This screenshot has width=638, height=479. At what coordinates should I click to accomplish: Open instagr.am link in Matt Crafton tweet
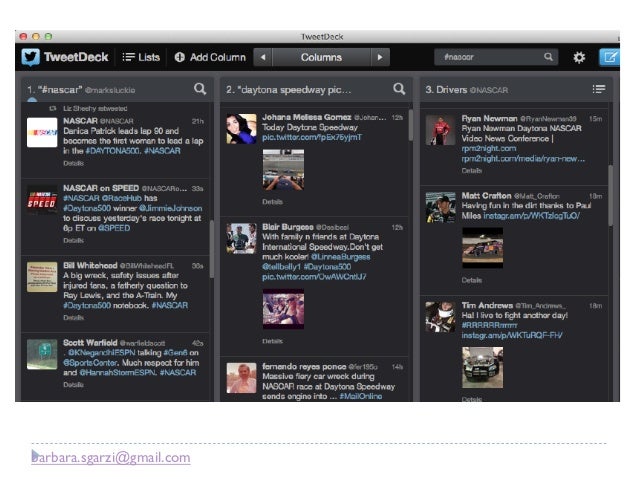(x=531, y=216)
